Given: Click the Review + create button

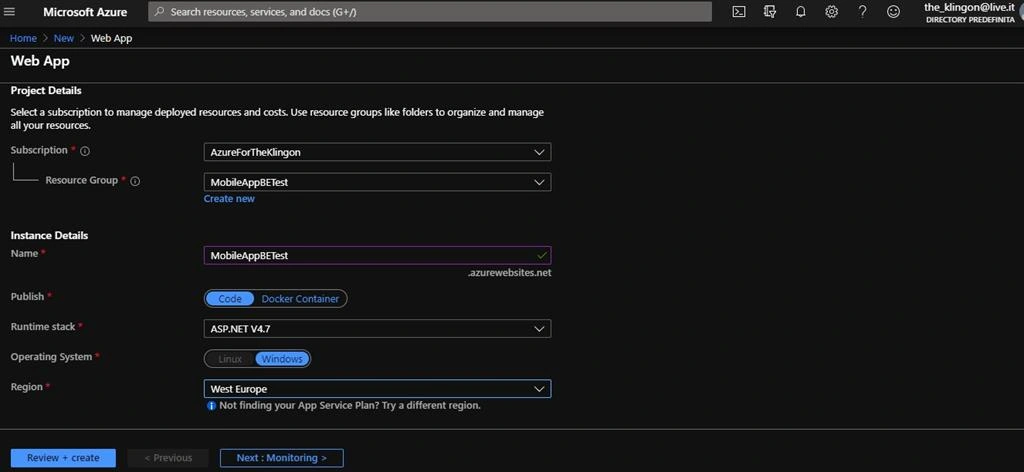Looking at the screenshot, I should [63, 458].
